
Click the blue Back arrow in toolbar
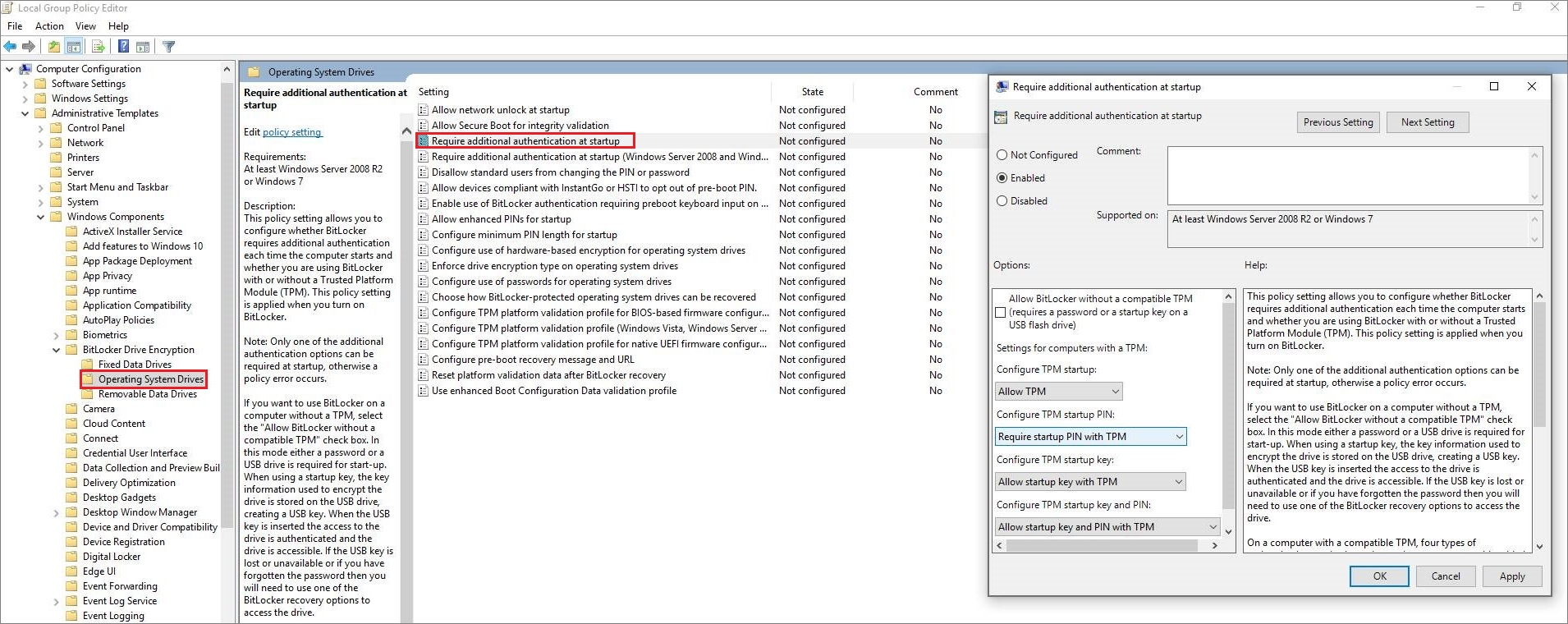[10, 47]
